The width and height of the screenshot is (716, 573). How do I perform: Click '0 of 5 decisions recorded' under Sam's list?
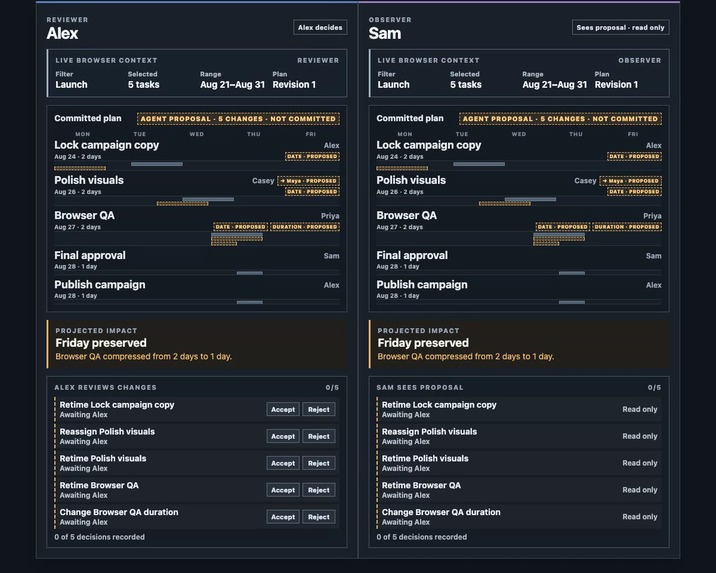pyautogui.click(x=421, y=537)
